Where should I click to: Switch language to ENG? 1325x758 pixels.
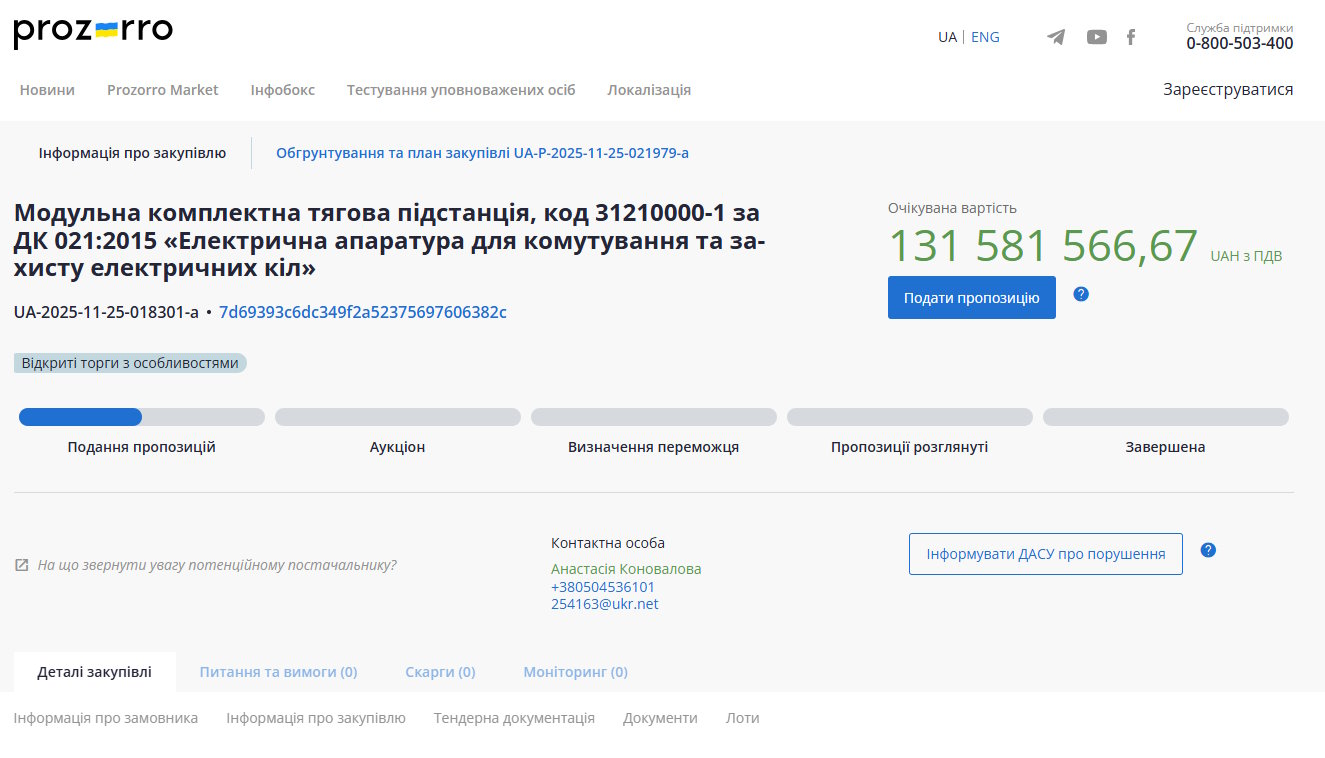[x=985, y=37]
